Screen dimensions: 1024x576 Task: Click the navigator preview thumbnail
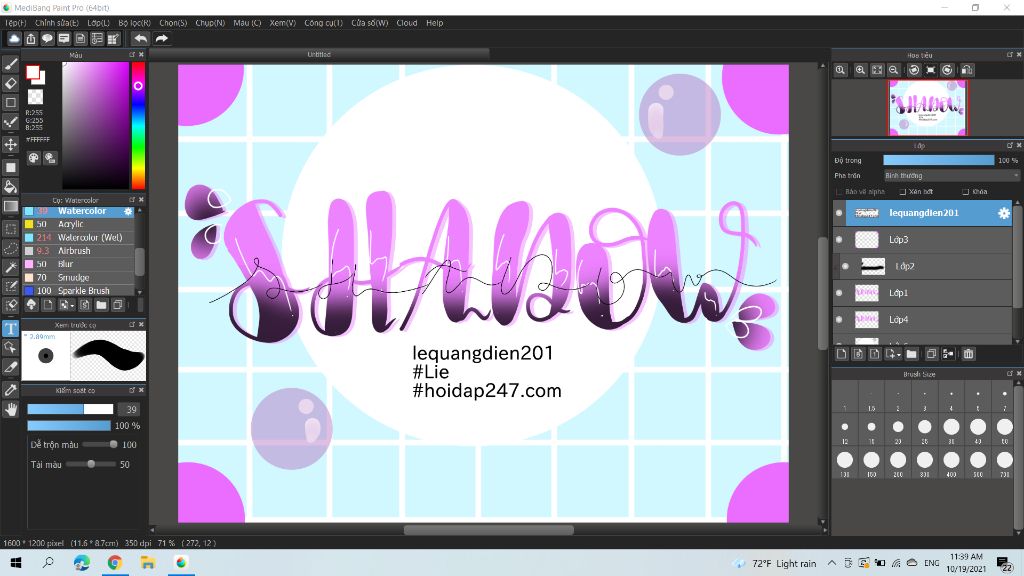927,108
